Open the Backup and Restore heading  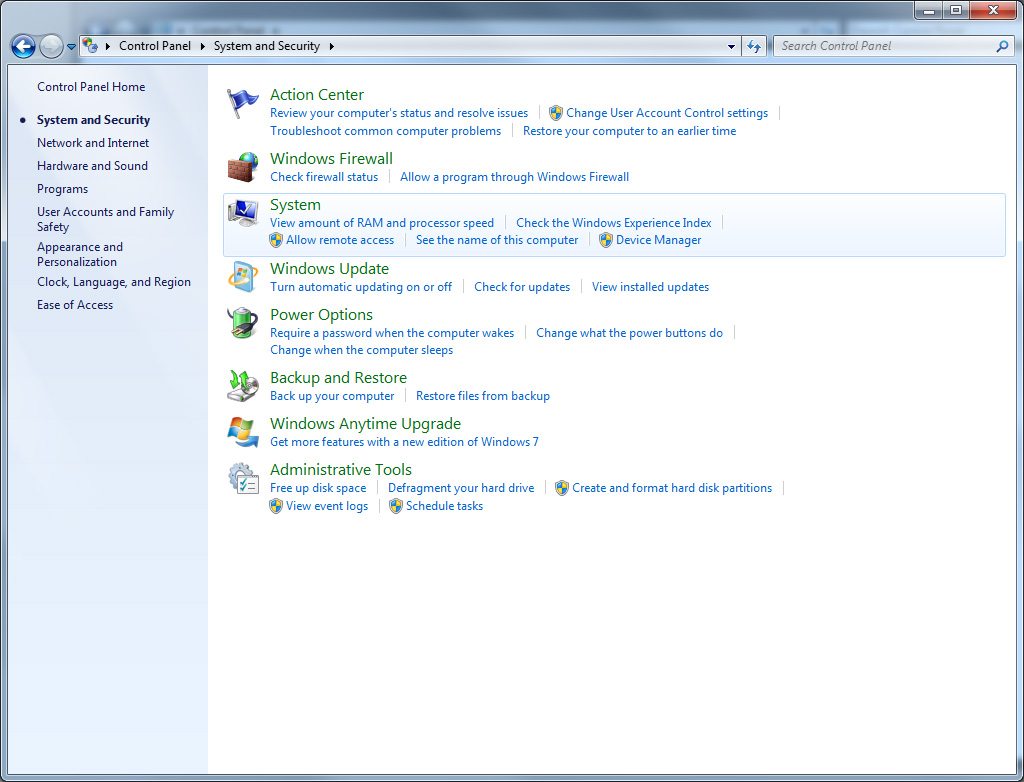tap(338, 378)
